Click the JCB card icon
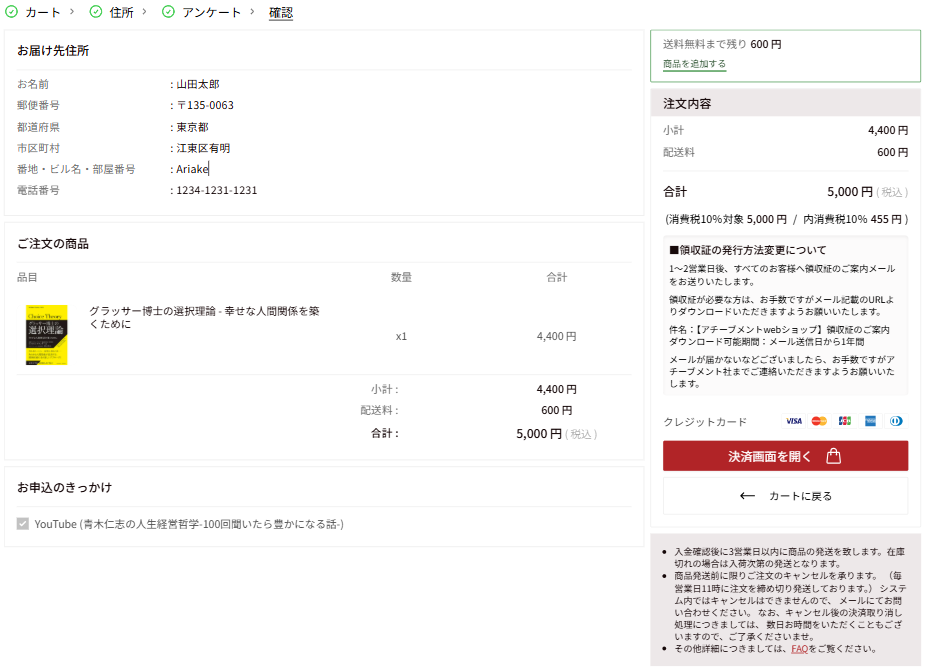The height and width of the screenshot is (669, 925). (845, 421)
